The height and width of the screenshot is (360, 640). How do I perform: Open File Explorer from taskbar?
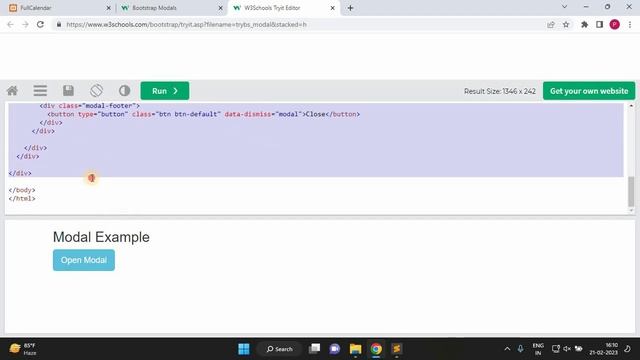pos(356,349)
